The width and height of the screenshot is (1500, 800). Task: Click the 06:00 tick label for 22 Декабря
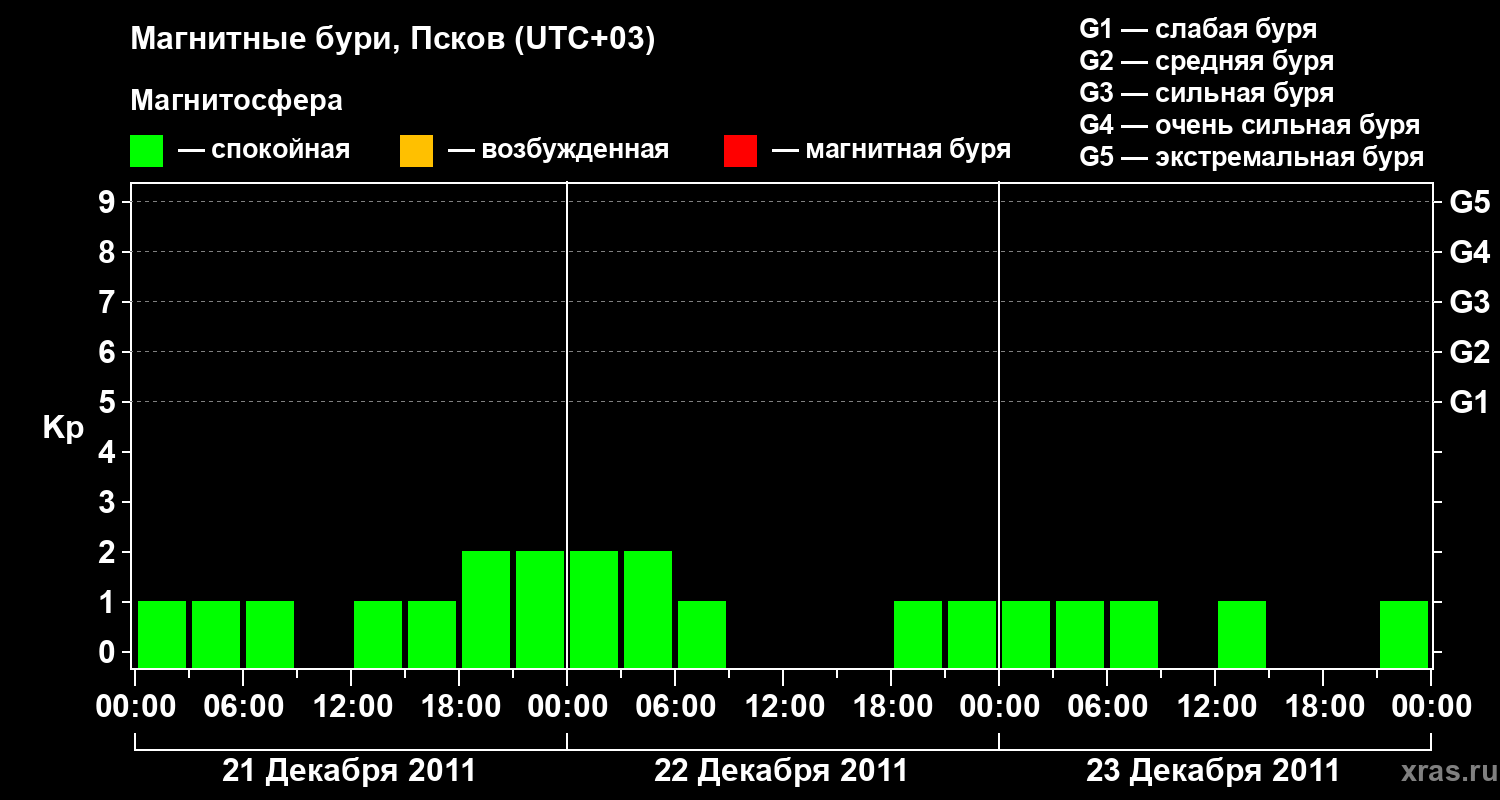click(x=675, y=706)
